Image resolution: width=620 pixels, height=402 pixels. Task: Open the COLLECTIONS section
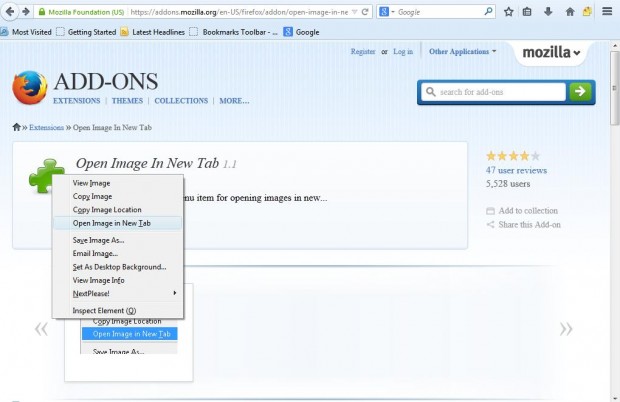coord(181,101)
